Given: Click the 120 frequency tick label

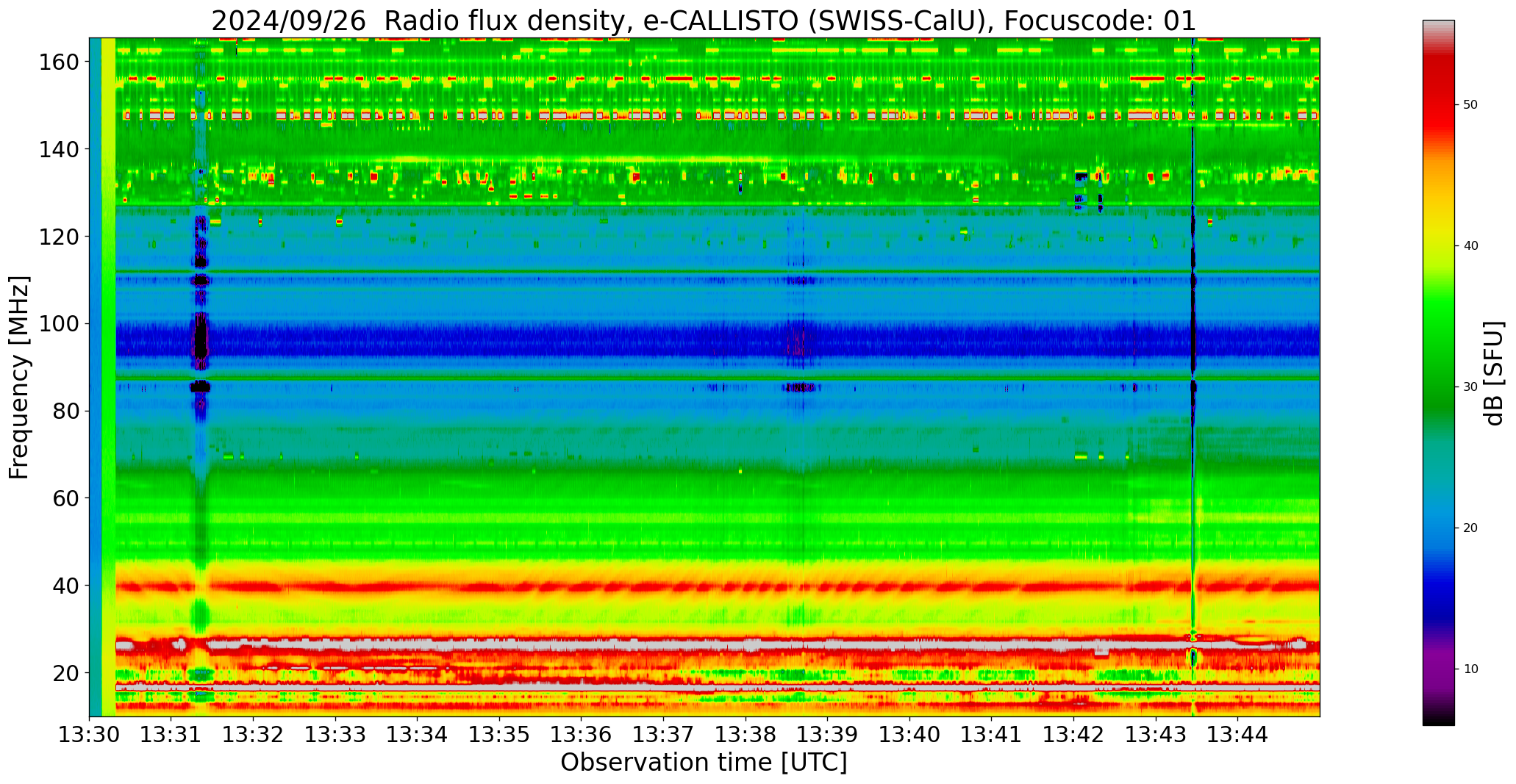Looking at the screenshot, I should [x=60, y=237].
